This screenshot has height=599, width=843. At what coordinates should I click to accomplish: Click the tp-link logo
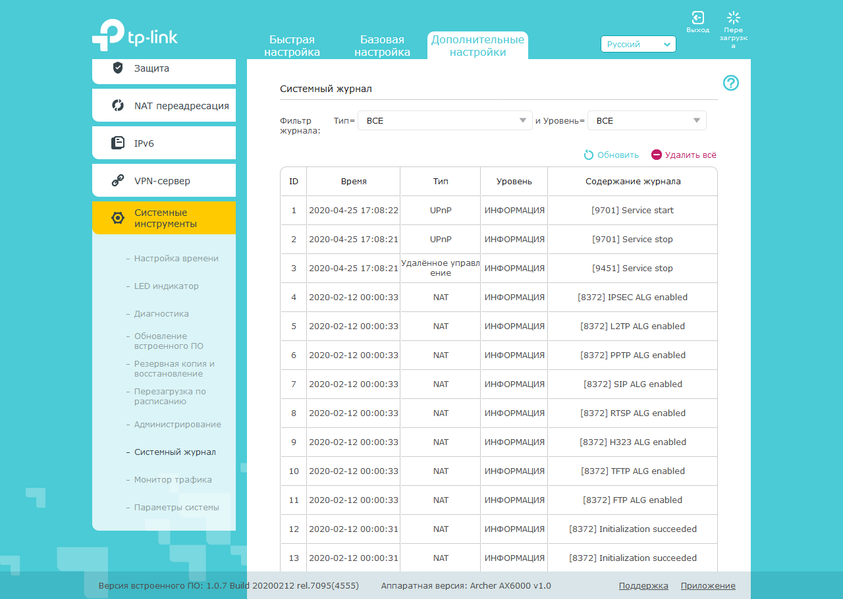click(x=134, y=35)
